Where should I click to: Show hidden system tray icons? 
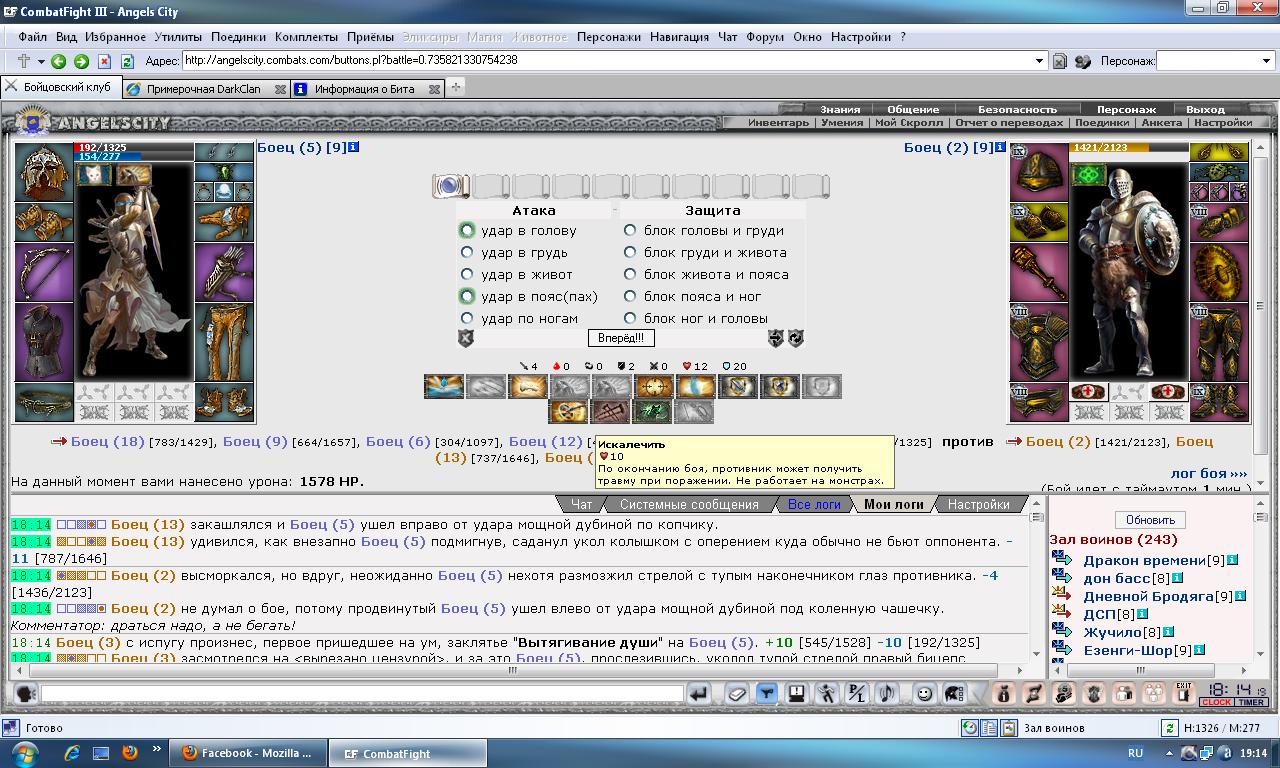(1169, 753)
